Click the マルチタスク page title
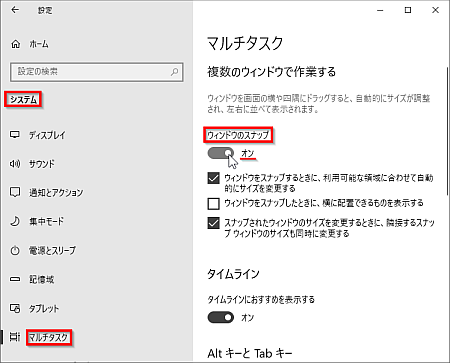450x363 pixels. 245,43
